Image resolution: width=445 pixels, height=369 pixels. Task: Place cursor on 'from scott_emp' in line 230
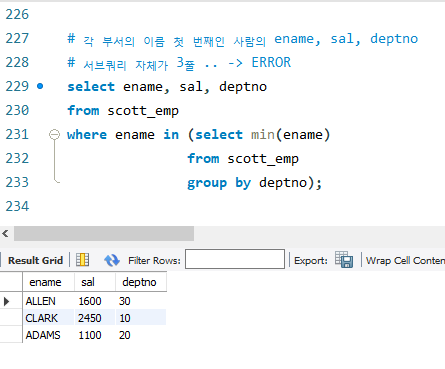pyautogui.click(x=123, y=111)
